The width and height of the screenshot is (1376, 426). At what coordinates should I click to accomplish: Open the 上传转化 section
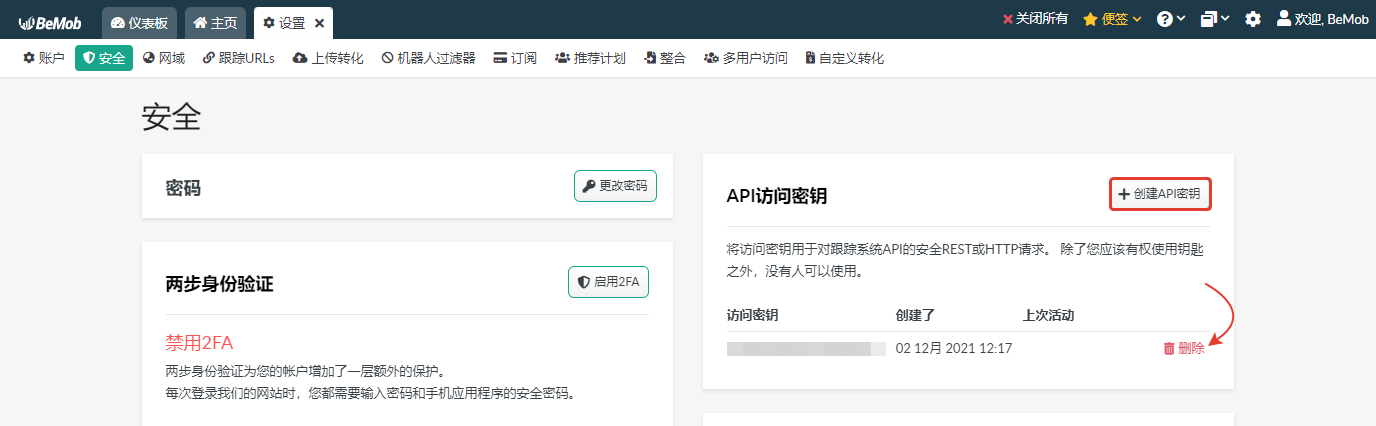[328, 58]
